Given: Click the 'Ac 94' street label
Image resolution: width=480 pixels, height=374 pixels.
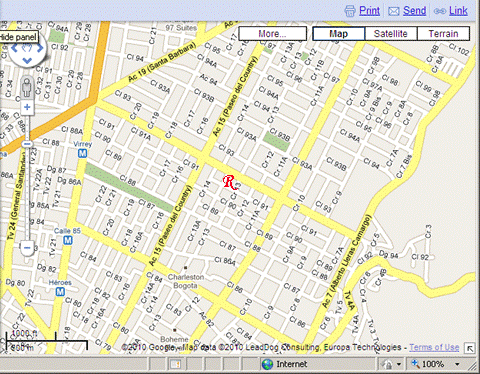Looking at the screenshot, I should (209, 79).
